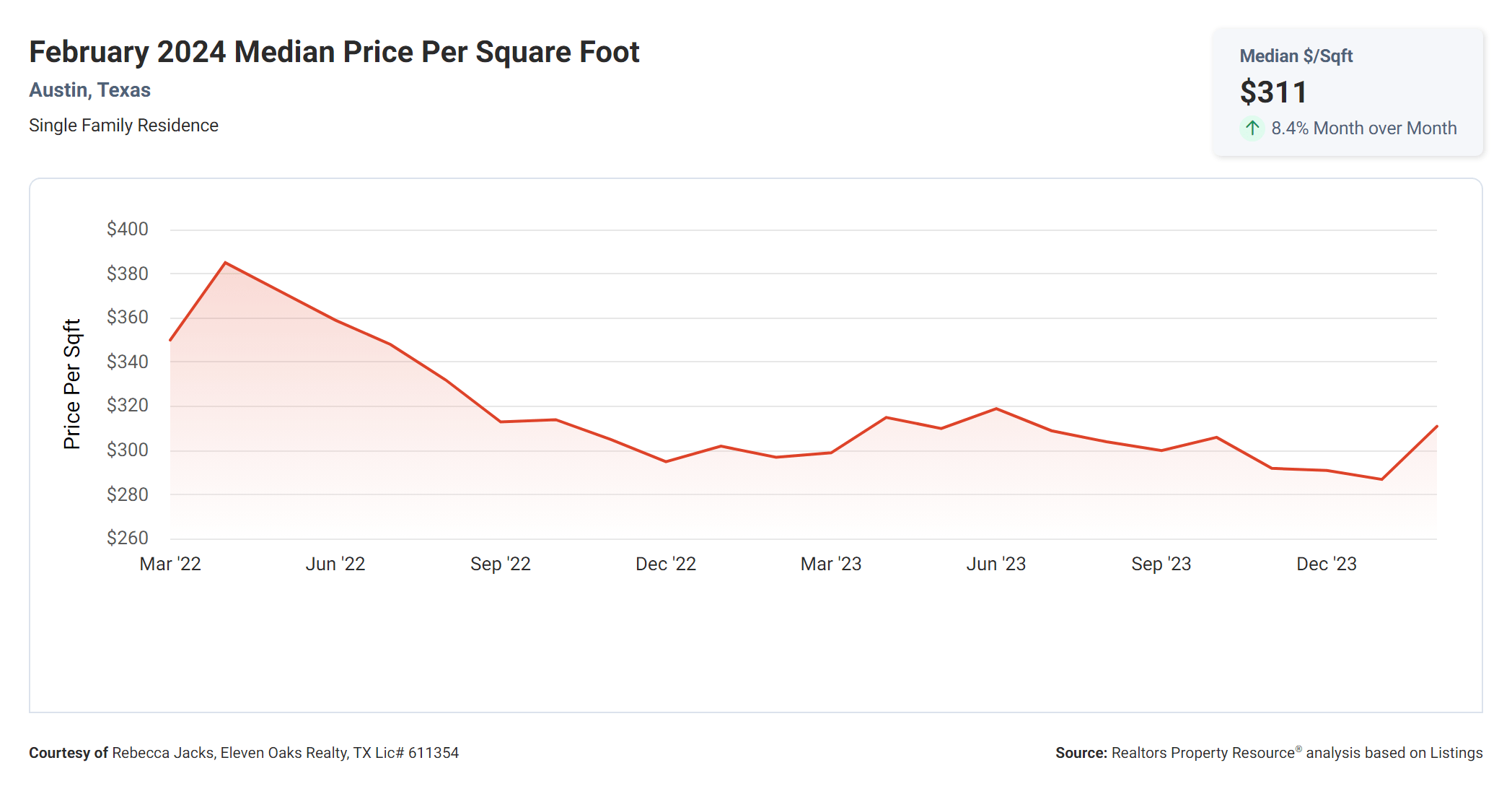Click the Dec '23 x-axis label
Viewport: 1512px width, 794px height.
click(1327, 564)
